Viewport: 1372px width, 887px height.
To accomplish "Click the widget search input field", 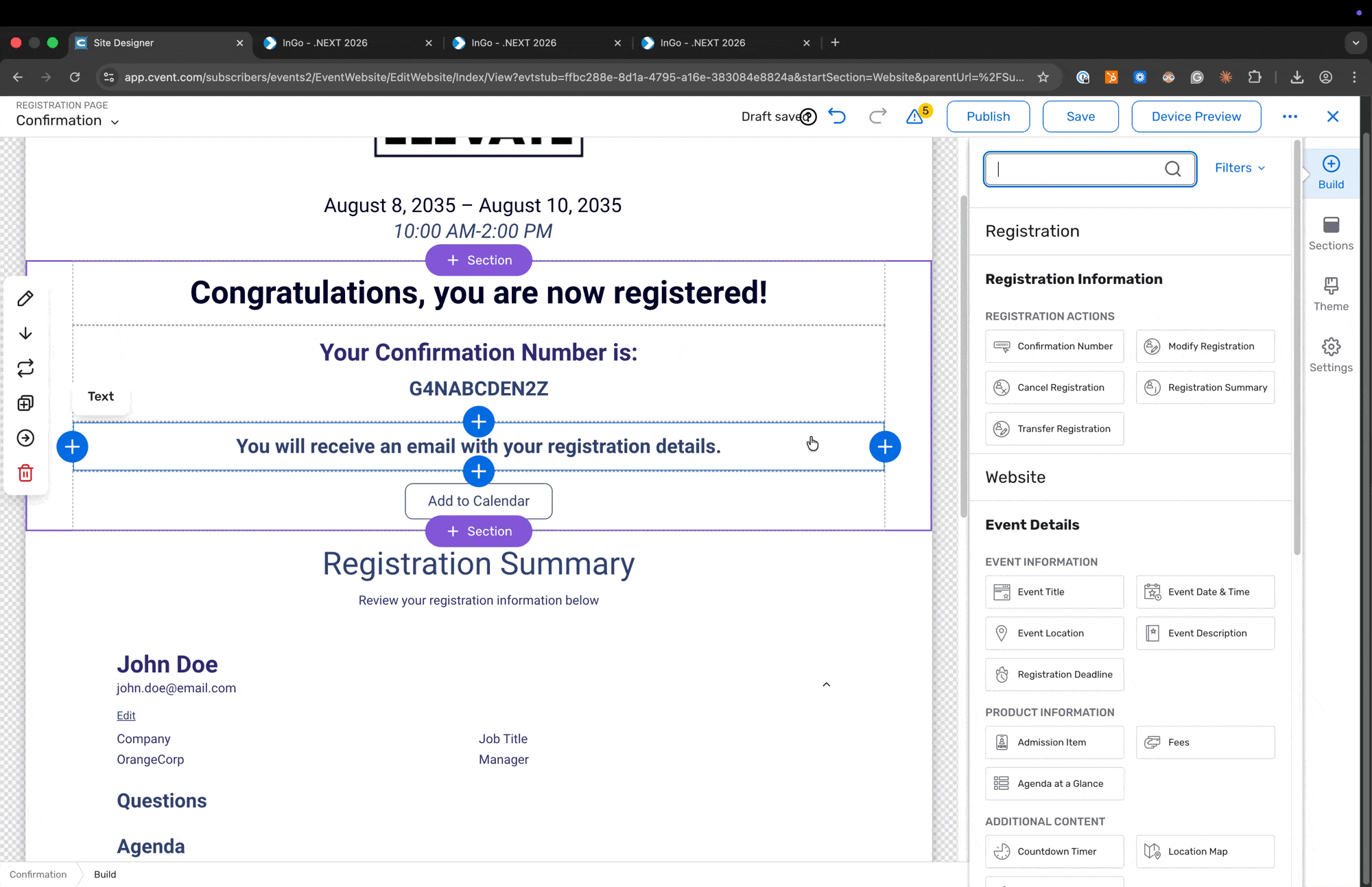I will pos(1077,169).
